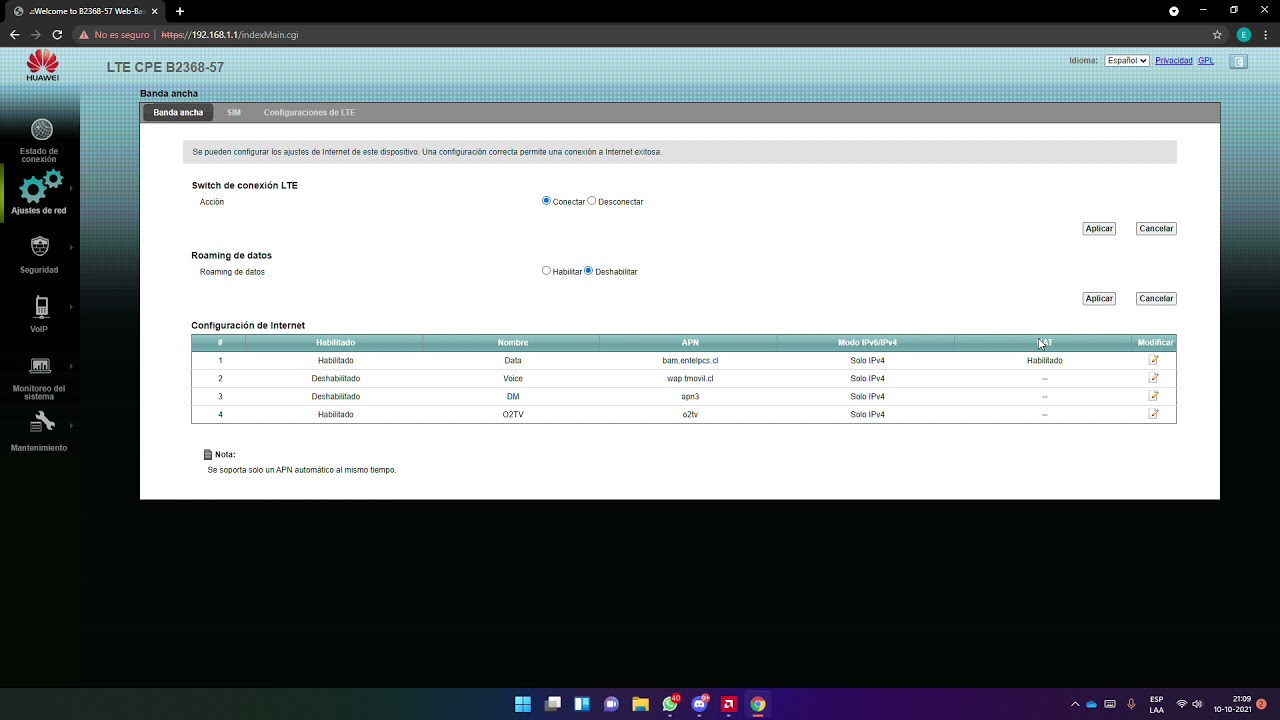1280x720 pixels.
Task: Click the No es seguro warning
Action: click(x=114, y=34)
